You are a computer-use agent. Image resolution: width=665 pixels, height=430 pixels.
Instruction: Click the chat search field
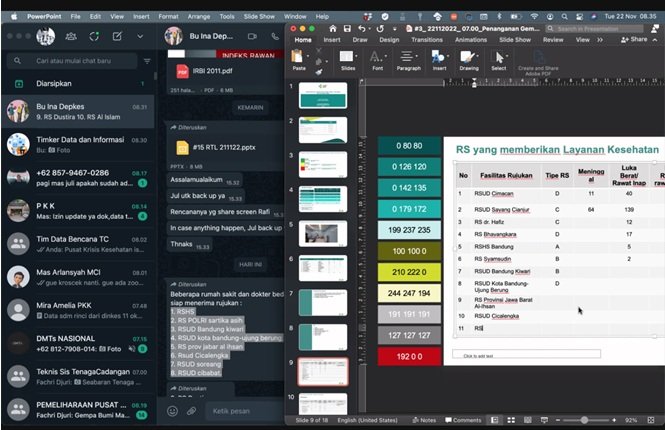tap(80, 61)
